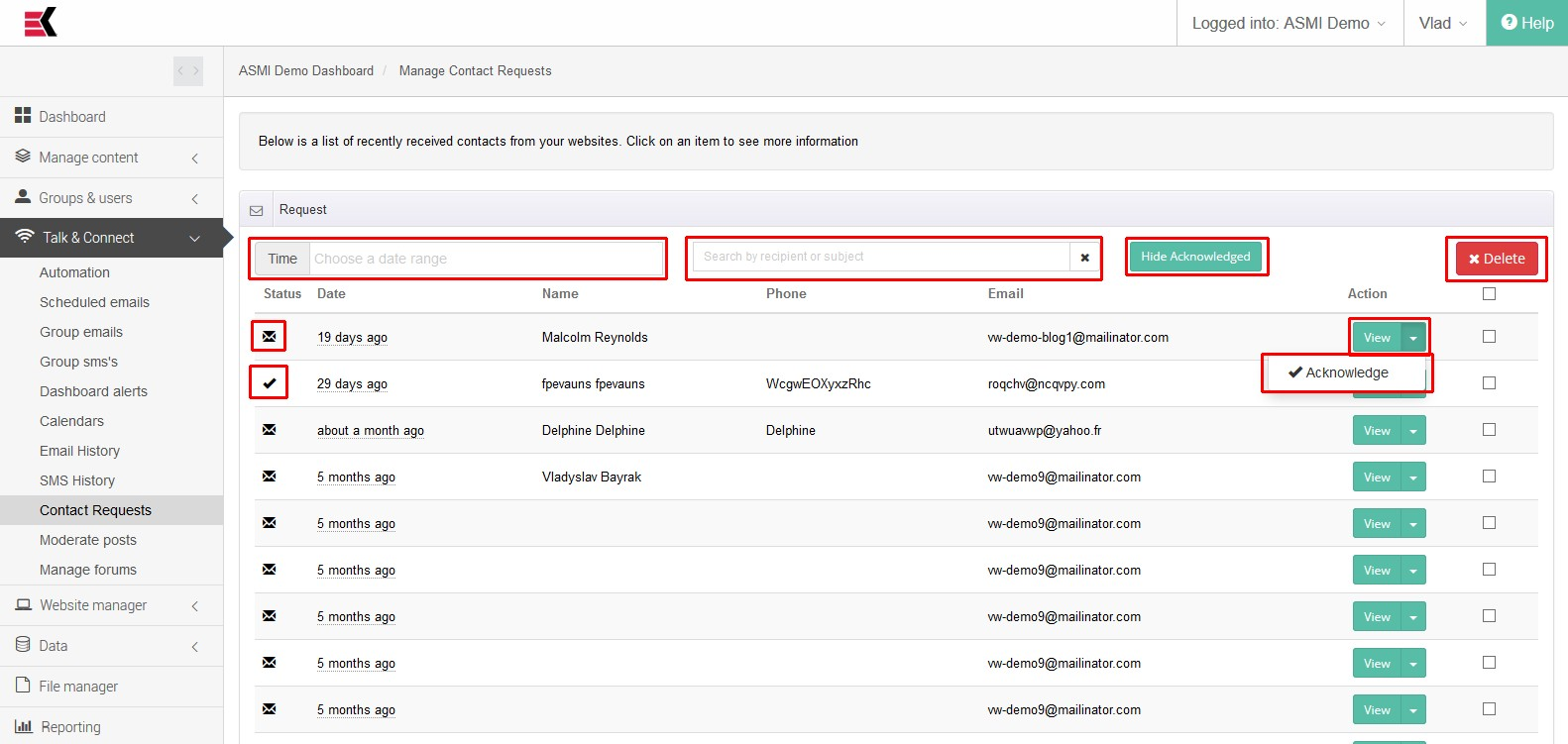Open Moderate posts in the sidebar
Image resolution: width=1568 pixels, height=744 pixels.
pyautogui.click(x=88, y=540)
